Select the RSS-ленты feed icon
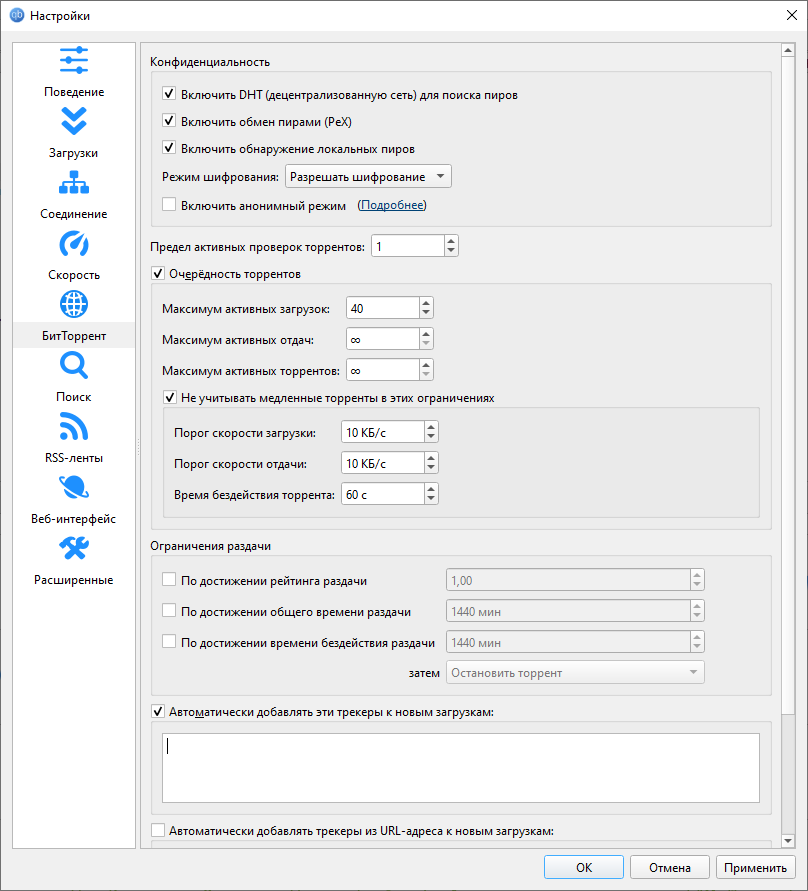Screen dimensions: 808x891 point(74,427)
